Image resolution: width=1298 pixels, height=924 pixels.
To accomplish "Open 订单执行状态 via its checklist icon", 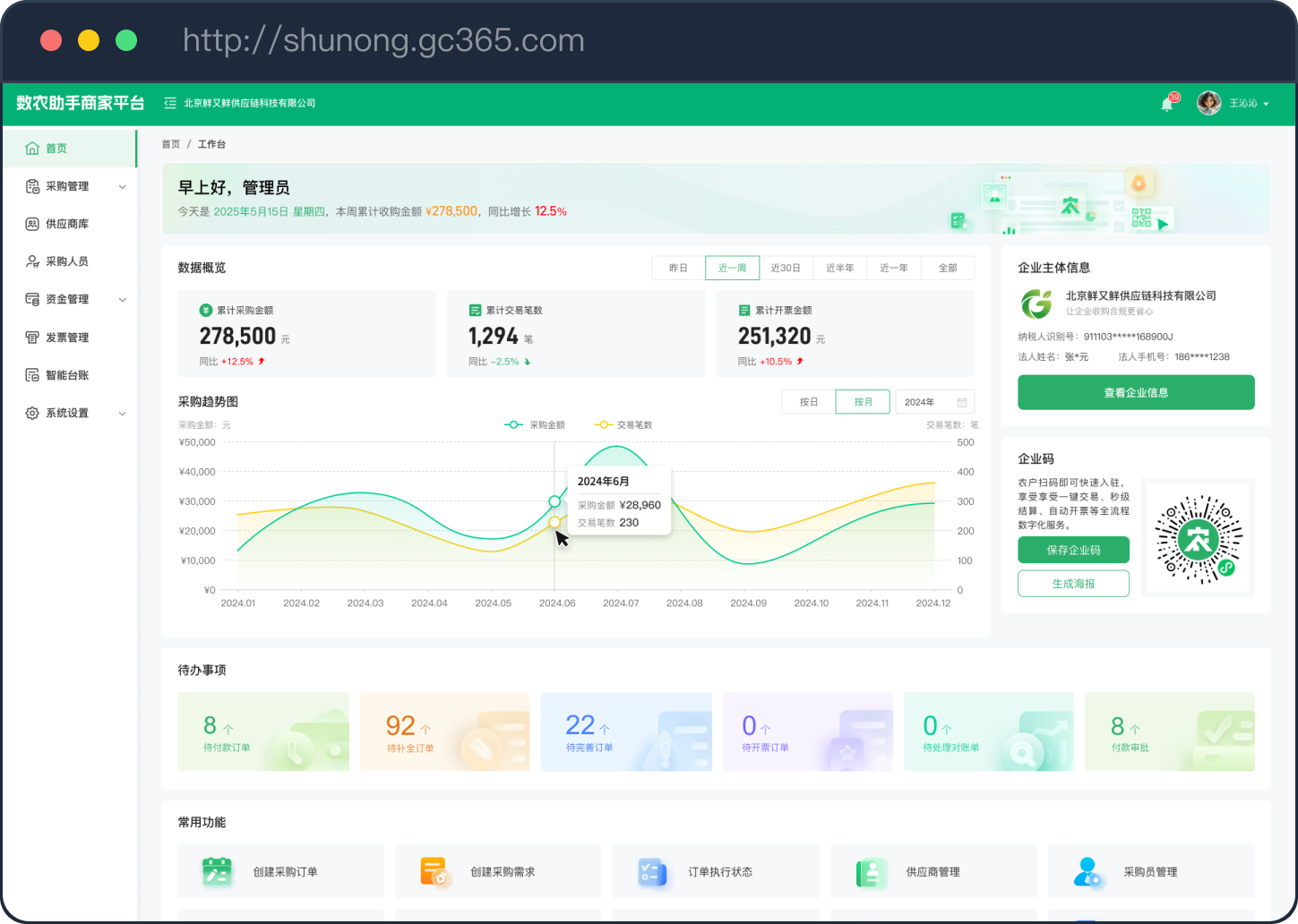I will pos(652,871).
